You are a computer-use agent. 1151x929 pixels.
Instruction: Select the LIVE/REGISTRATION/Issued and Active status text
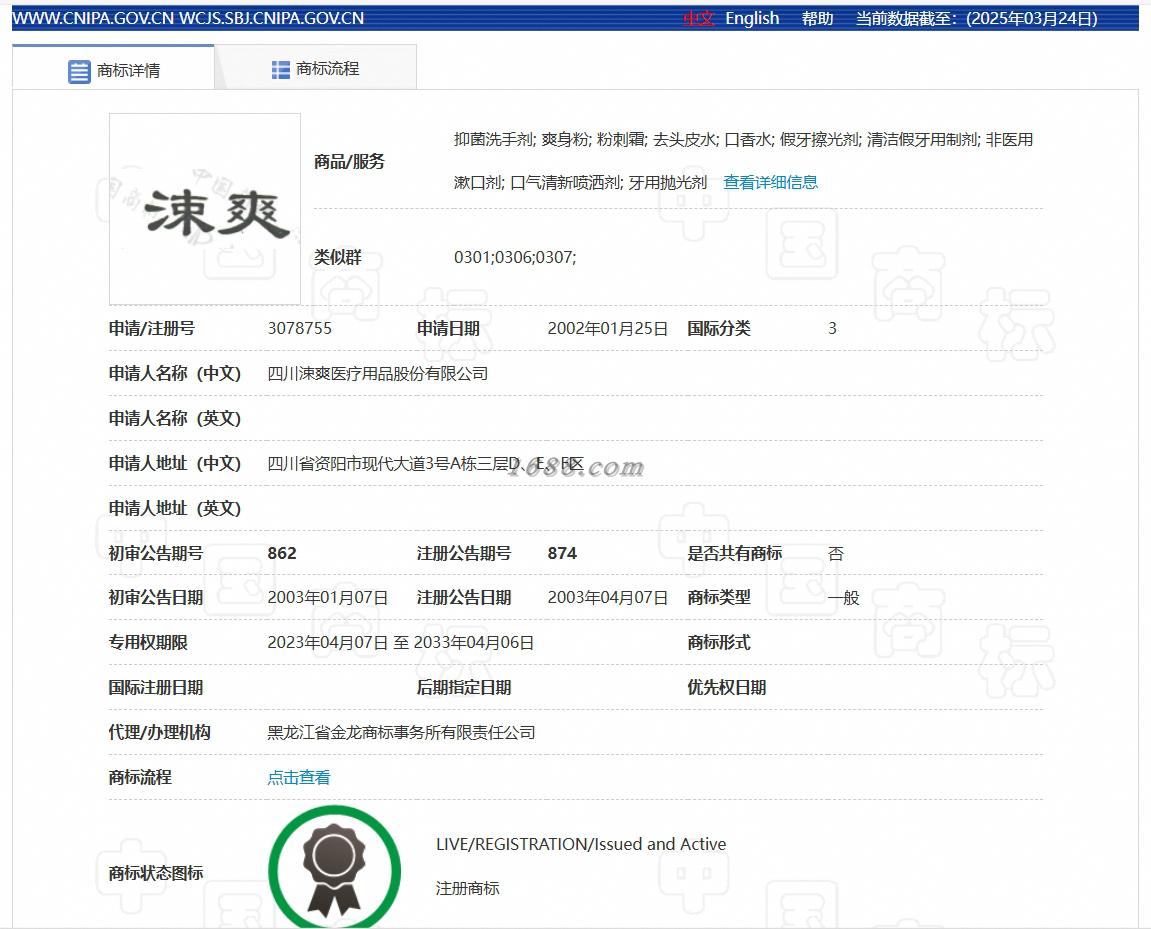point(581,844)
